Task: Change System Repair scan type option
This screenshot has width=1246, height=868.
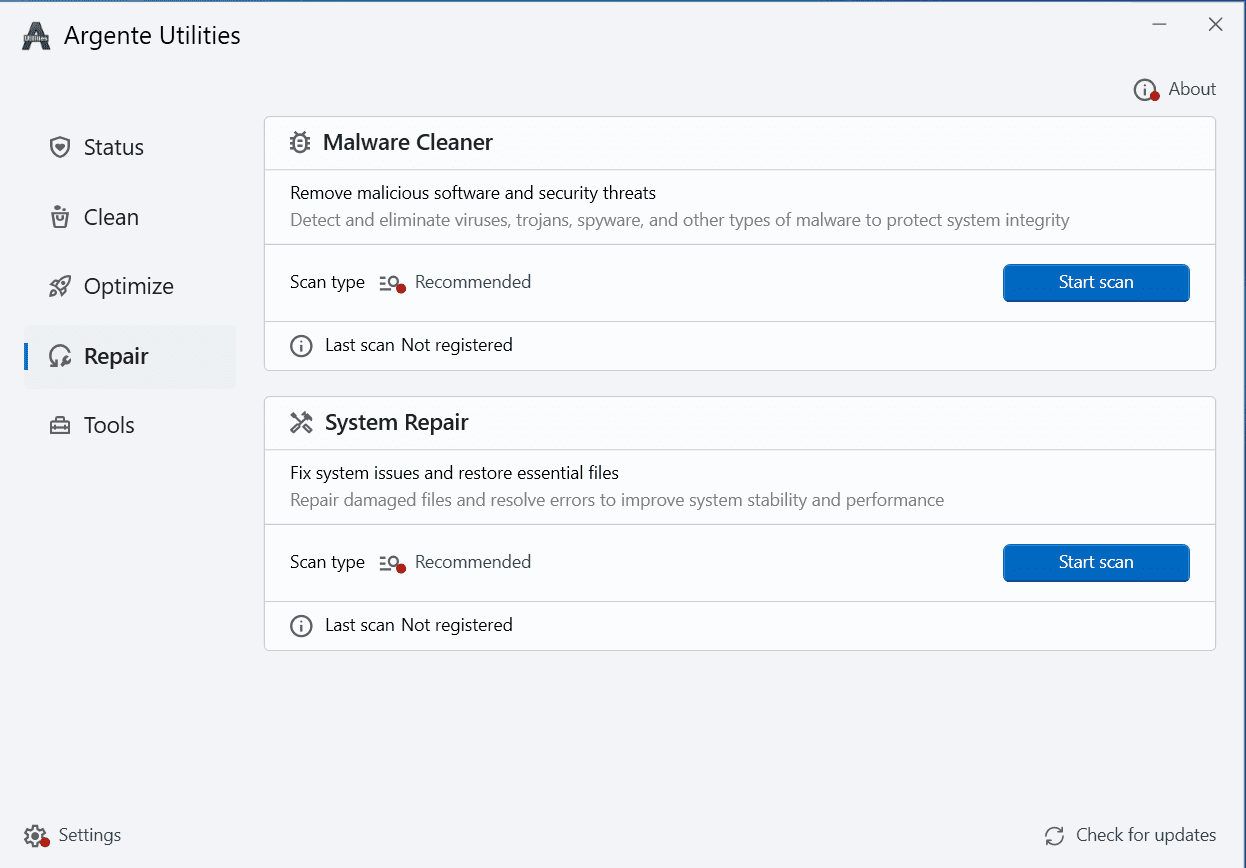Action: pos(455,563)
